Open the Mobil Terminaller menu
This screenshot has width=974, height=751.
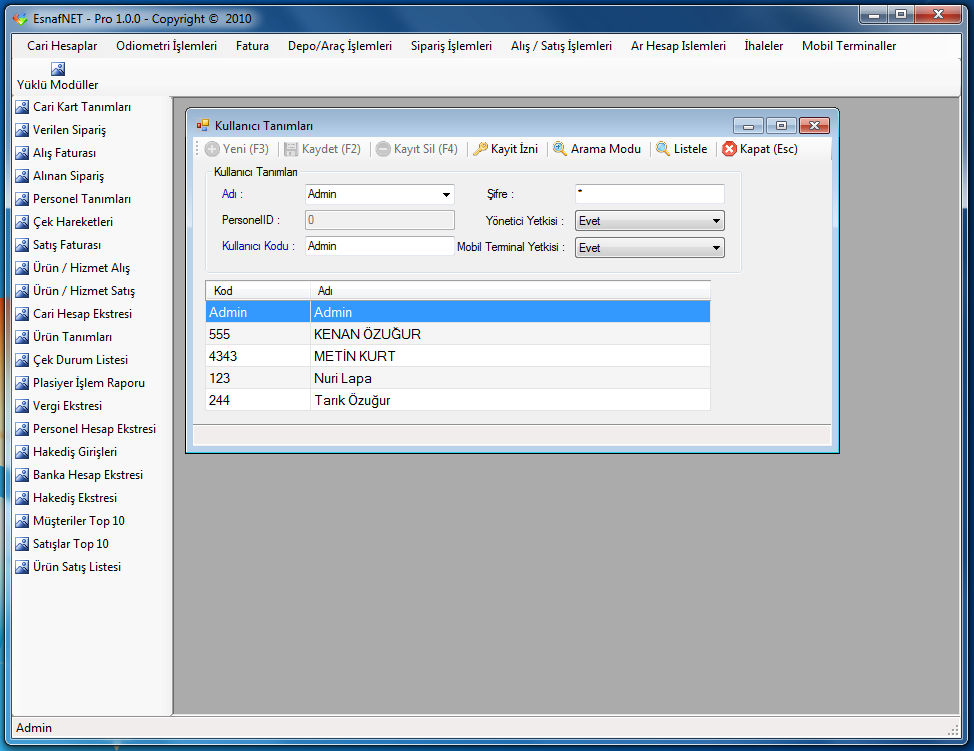point(848,46)
